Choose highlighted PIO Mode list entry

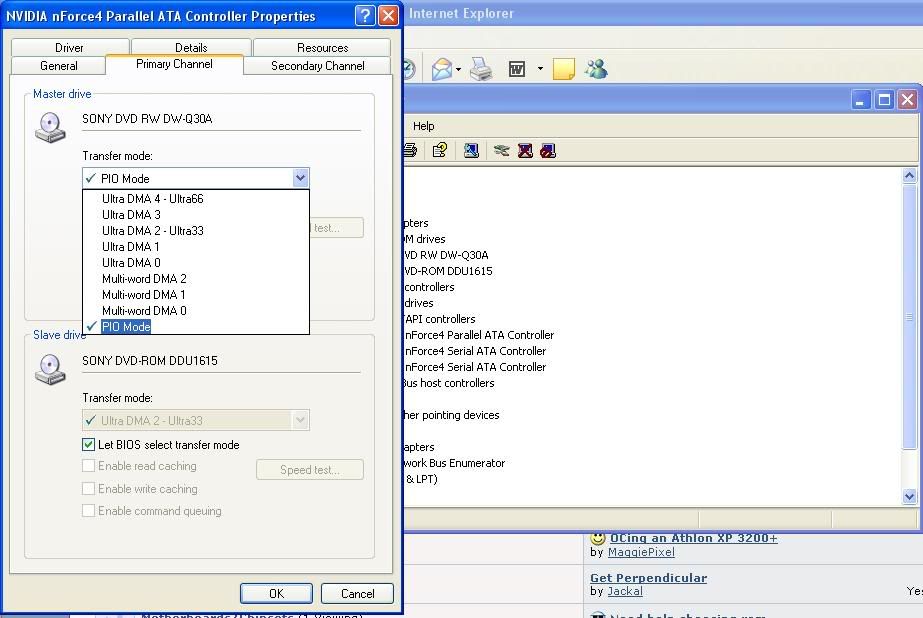(x=196, y=326)
